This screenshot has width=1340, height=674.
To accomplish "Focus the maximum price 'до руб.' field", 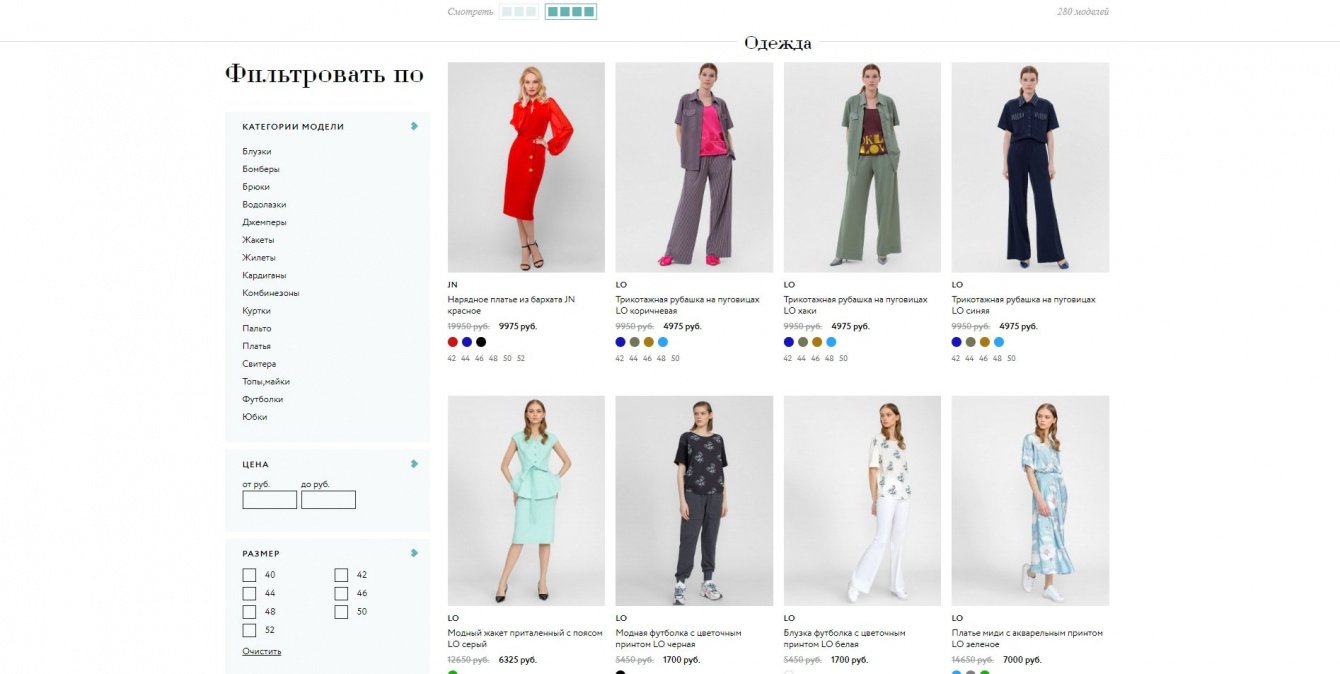I will 328,500.
